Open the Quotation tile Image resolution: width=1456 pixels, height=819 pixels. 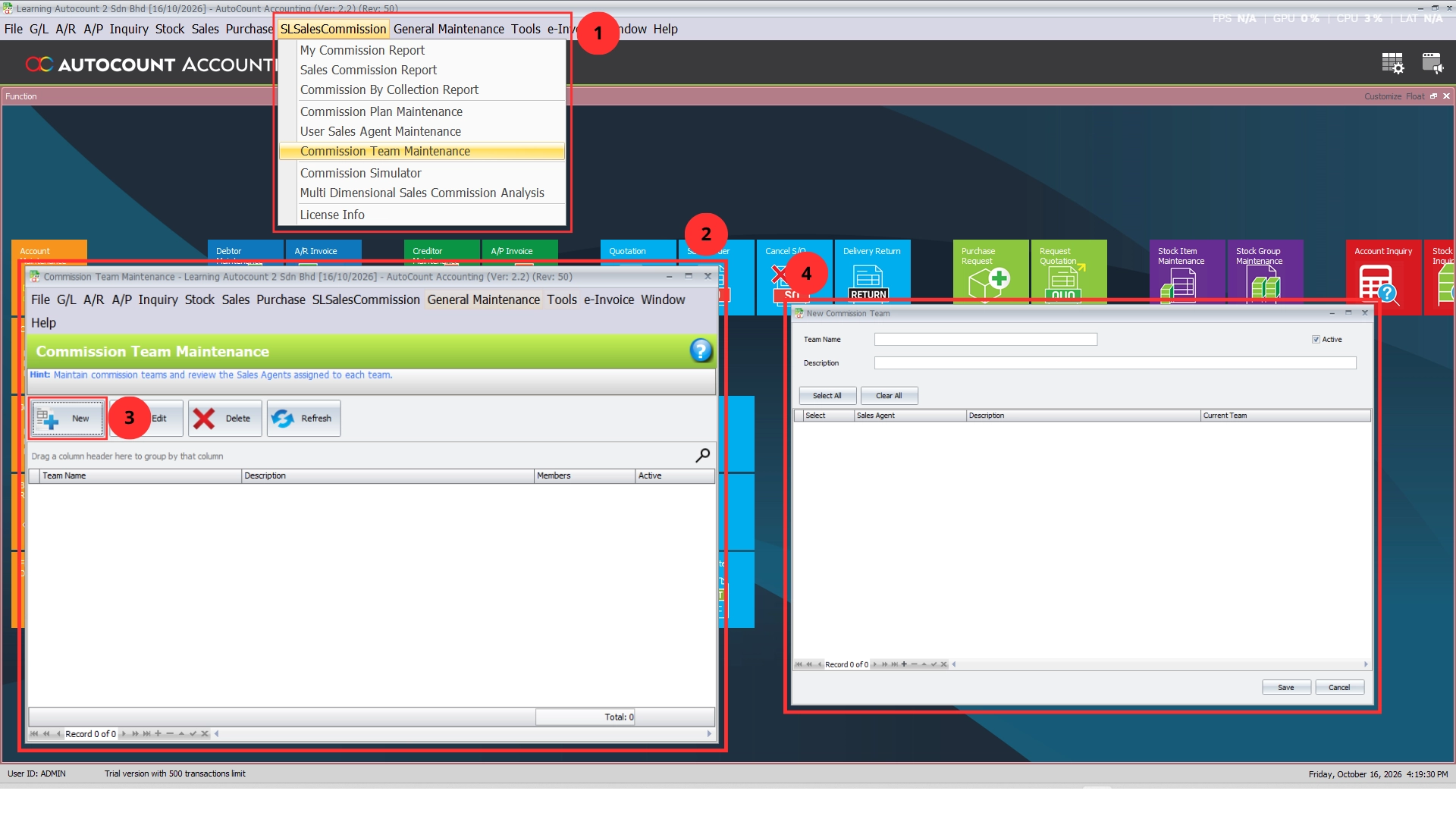(638, 252)
